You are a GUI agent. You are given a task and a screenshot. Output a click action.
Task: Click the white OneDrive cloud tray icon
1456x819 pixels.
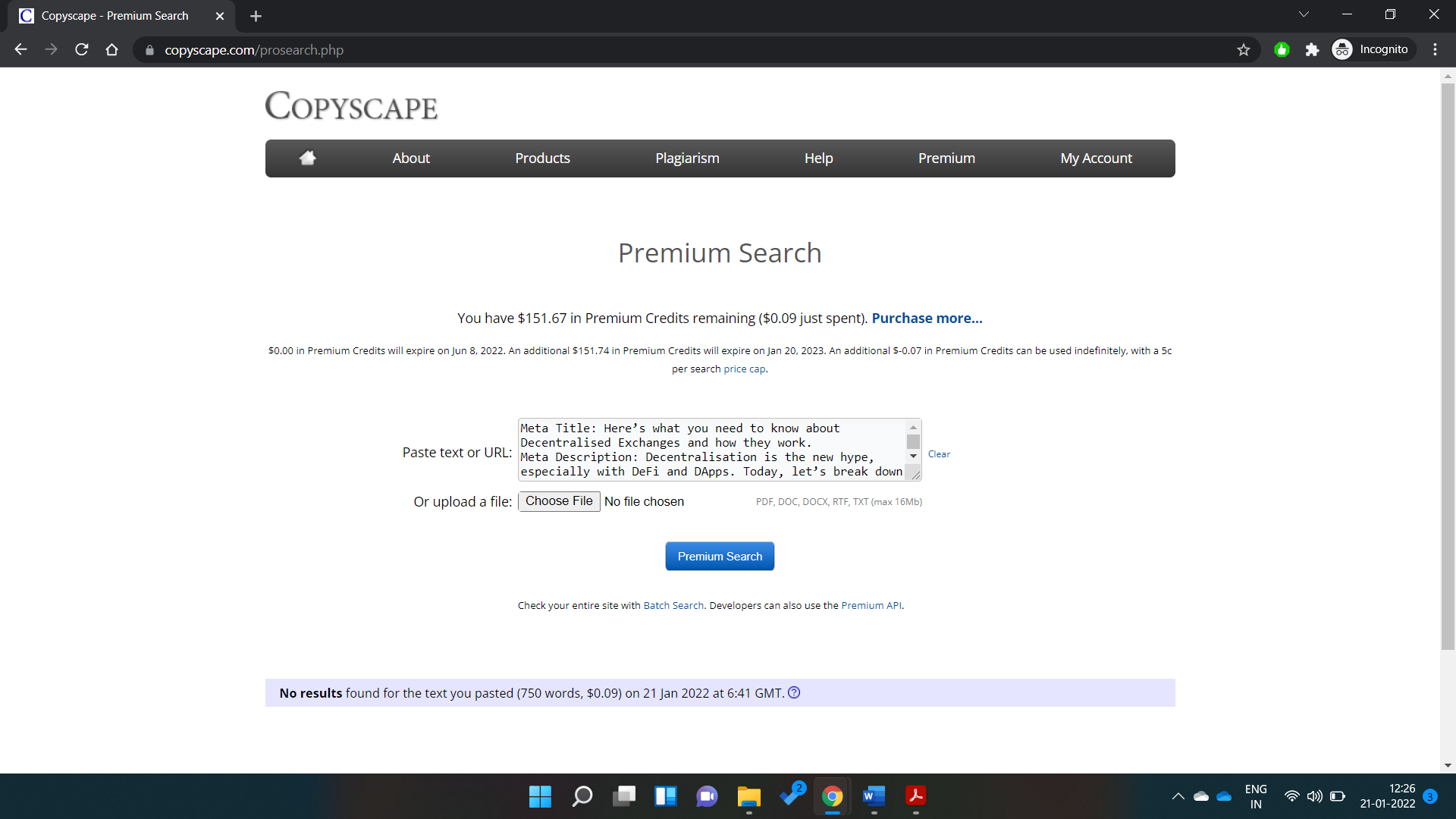[x=1201, y=796]
